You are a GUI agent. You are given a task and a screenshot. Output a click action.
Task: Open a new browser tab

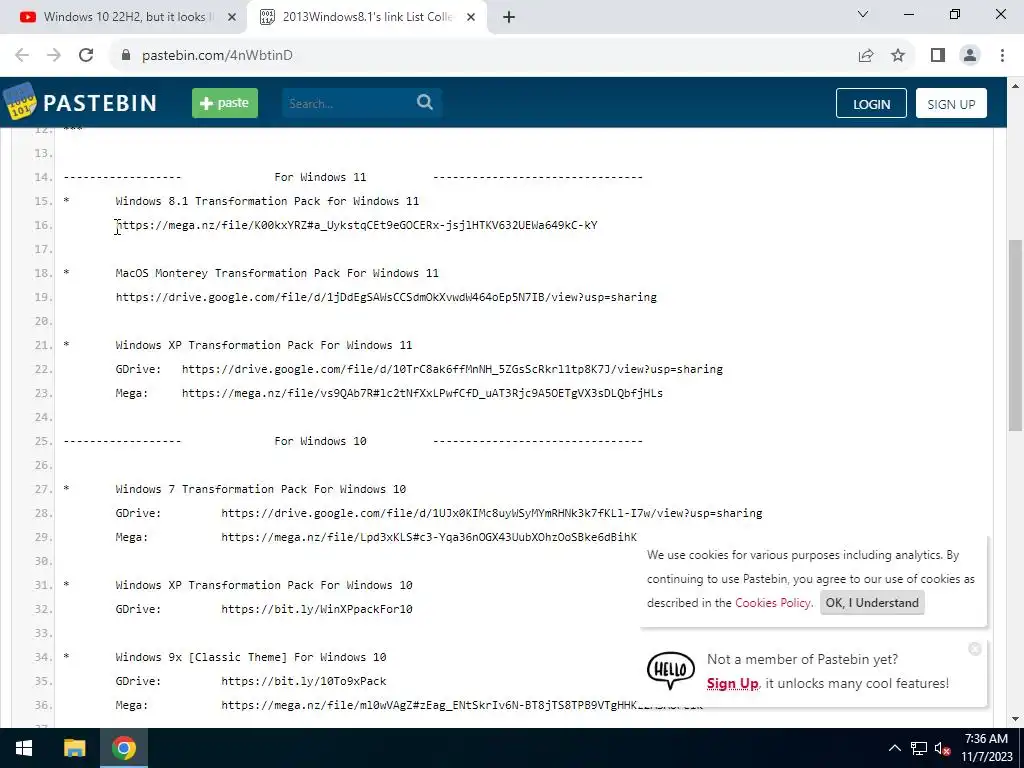pyautogui.click(x=509, y=17)
